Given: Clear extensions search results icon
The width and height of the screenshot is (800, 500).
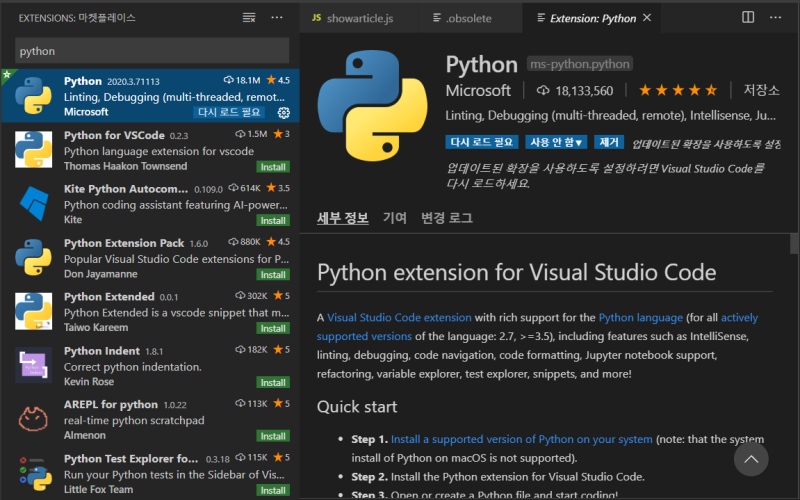Looking at the screenshot, I should (x=249, y=18).
